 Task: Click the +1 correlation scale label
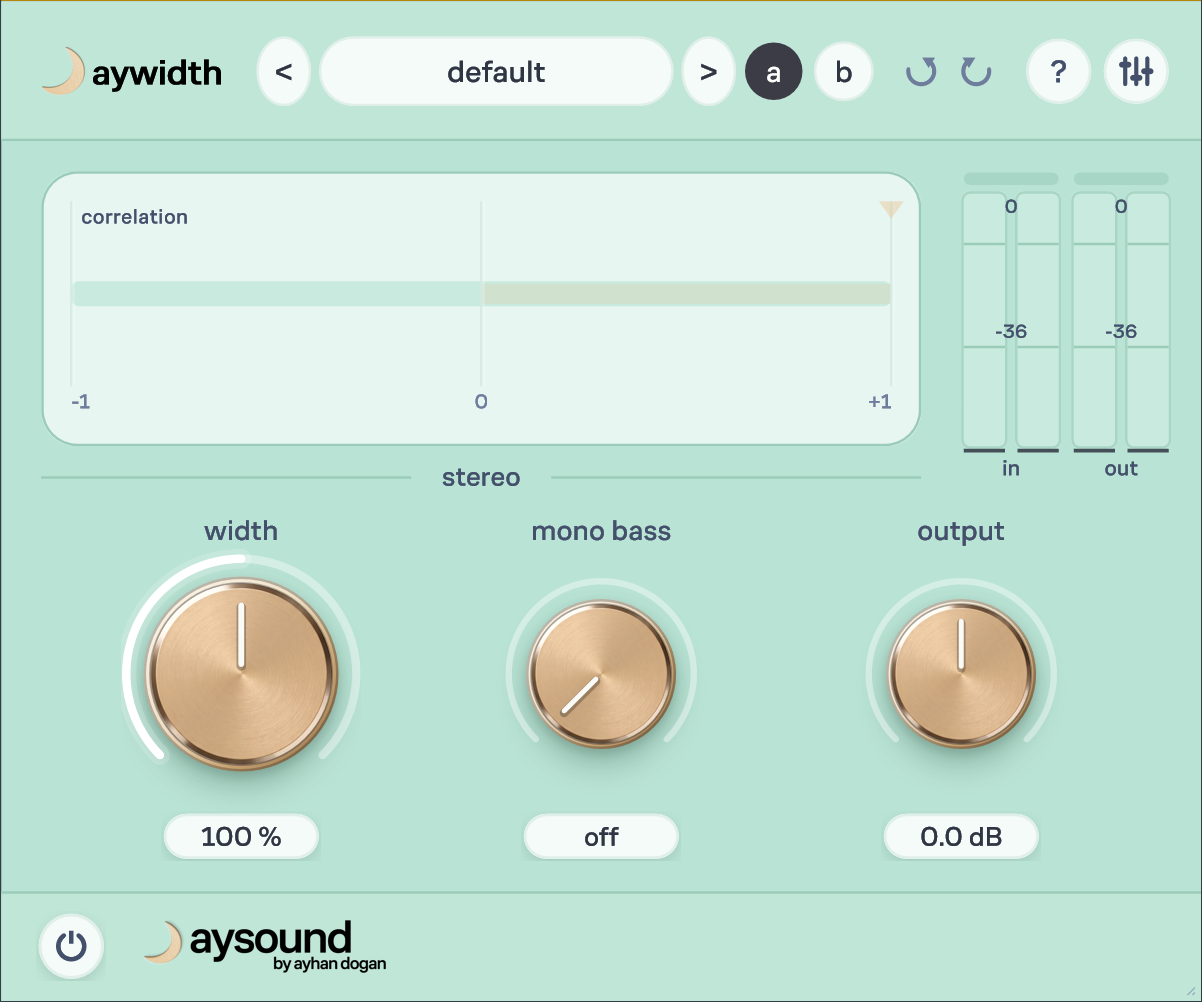(x=880, y=402)
